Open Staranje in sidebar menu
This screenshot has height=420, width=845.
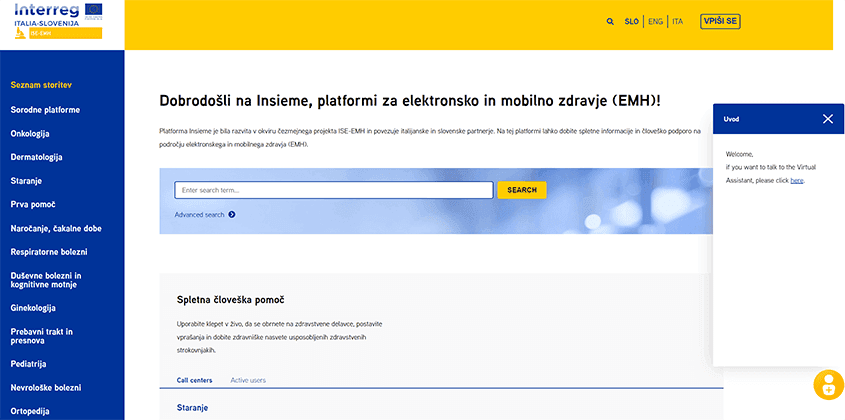26,181
